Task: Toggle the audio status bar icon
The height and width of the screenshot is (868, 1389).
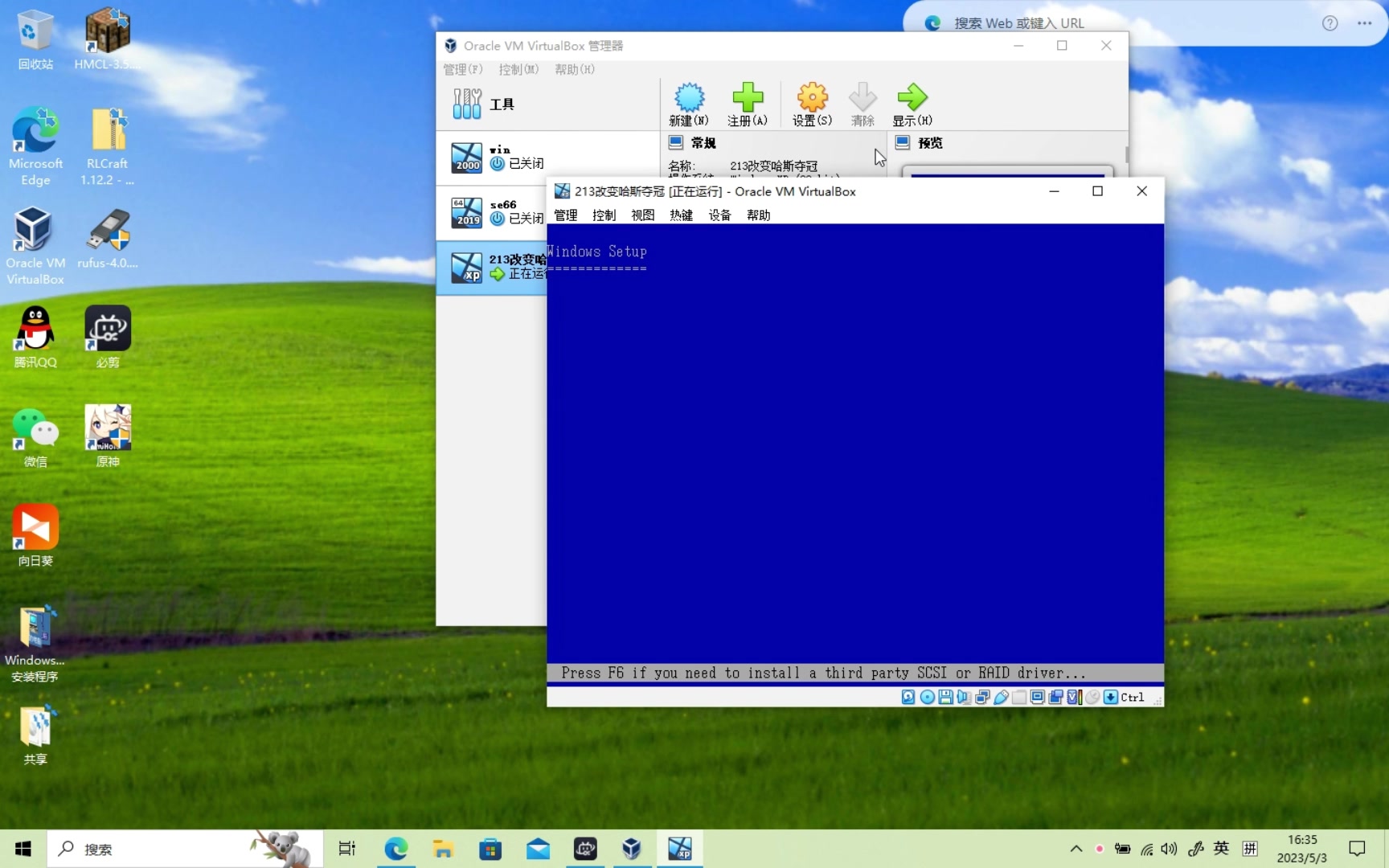Action: (x=964, y=697)
